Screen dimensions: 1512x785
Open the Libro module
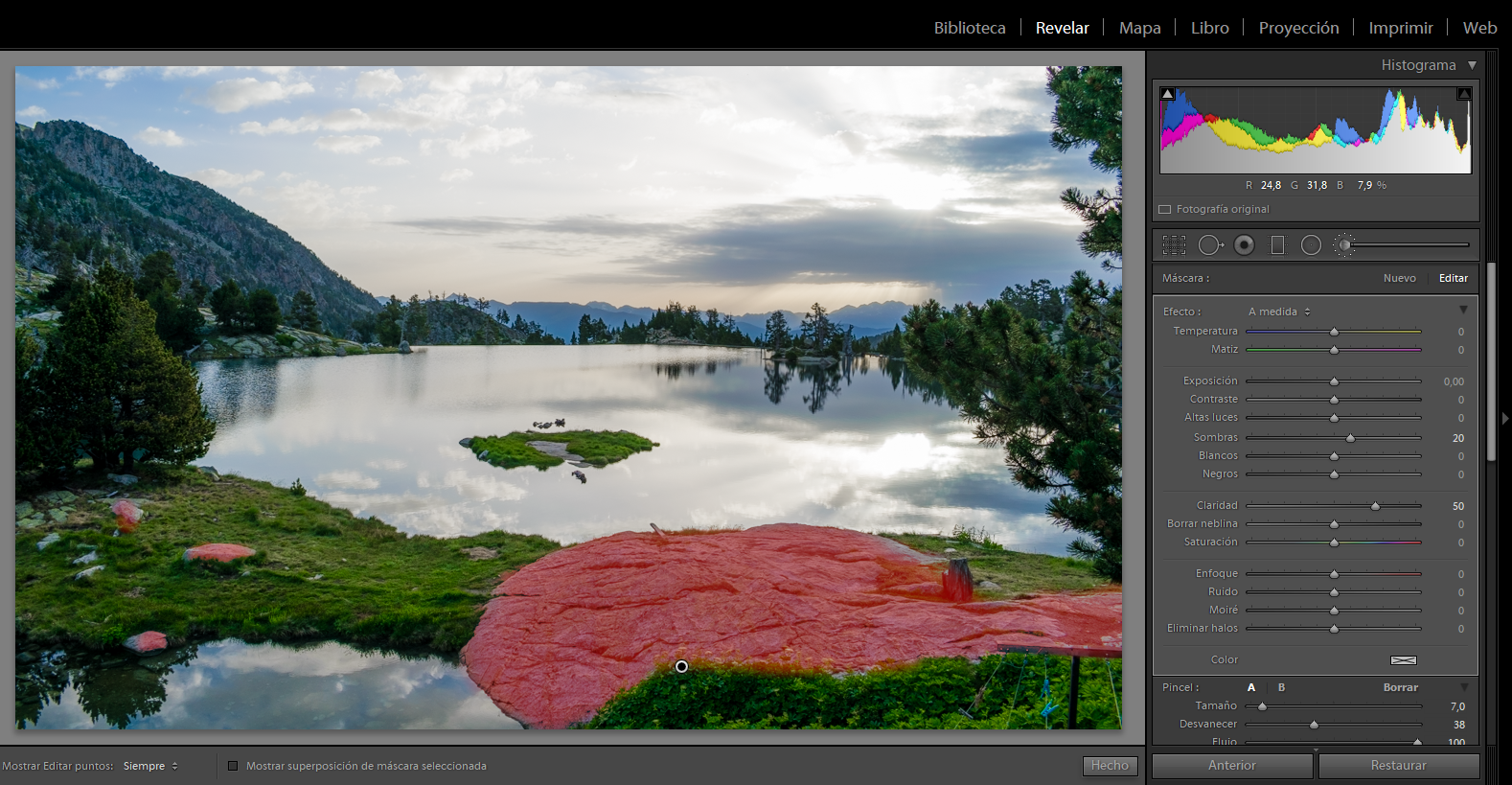click(1209, 28)
